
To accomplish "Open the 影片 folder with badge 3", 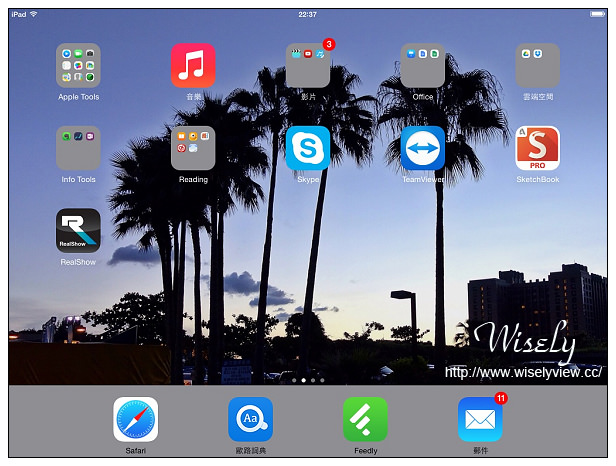I will click(x=308, y=65).
